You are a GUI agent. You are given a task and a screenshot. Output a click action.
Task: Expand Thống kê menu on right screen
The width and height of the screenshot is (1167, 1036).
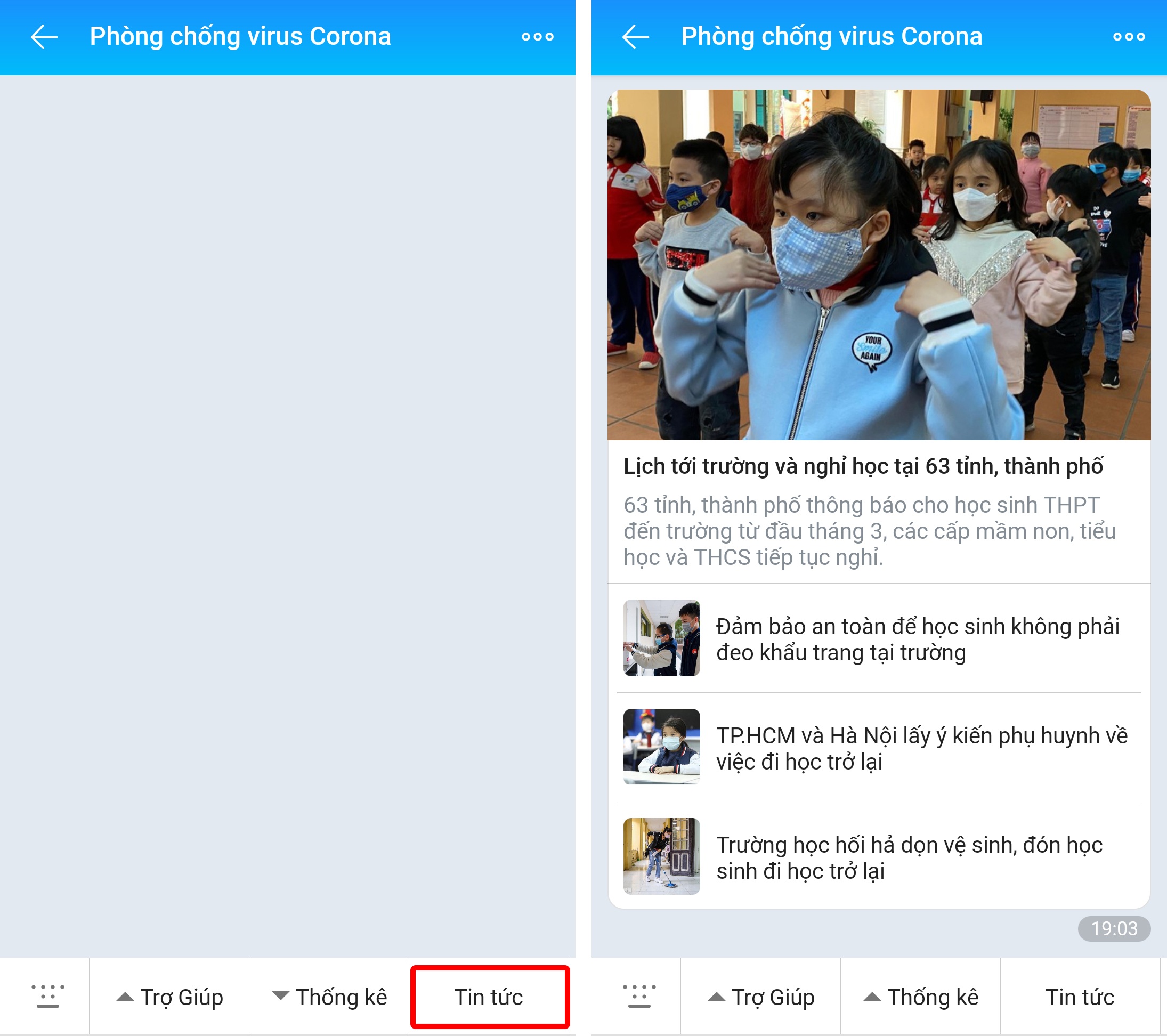[x=921, y=997]
